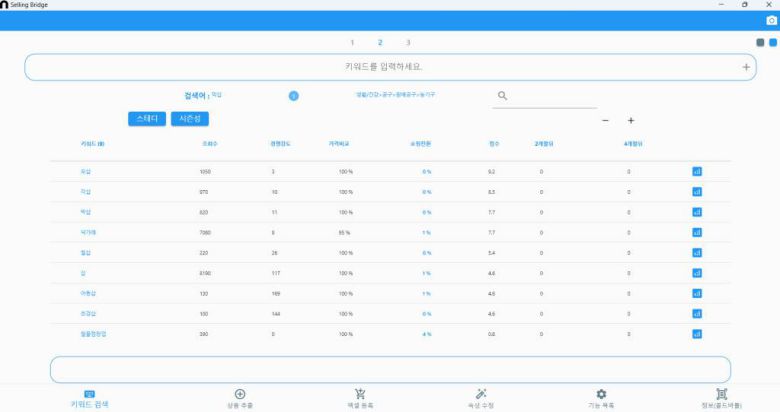The image size is (780, 412).
Task: Open chart icon for competition 144 row
Action: pos(697,313)
